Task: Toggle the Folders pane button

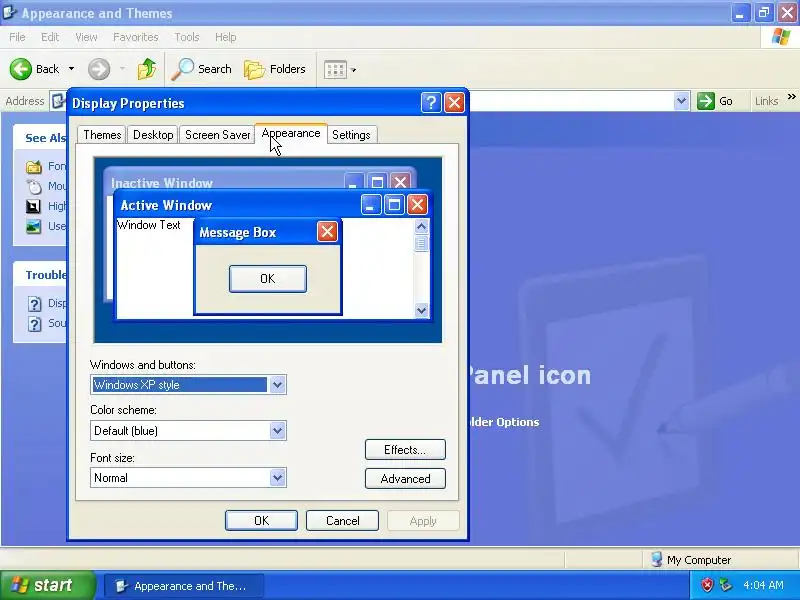Action: point(275,69)
